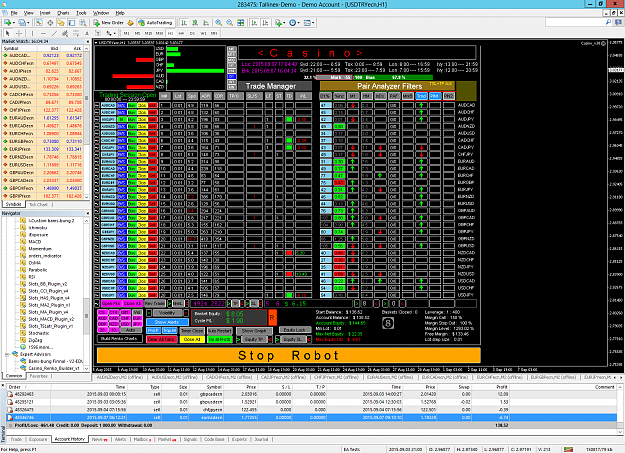Collapse the Expert Advisors tree node

click(x=7, y=354)
